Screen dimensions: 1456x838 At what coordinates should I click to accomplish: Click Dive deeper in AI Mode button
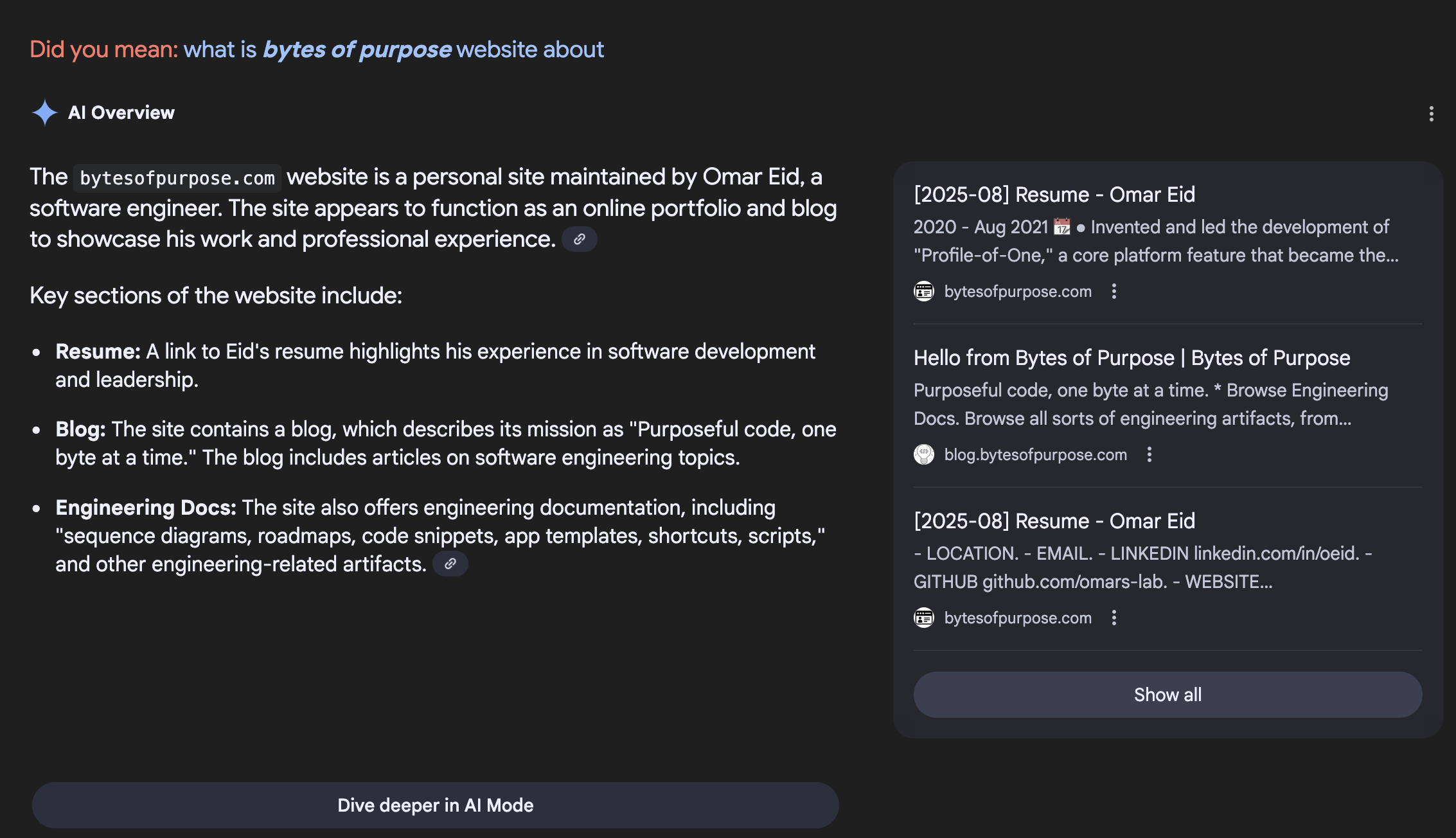coord(435,805)
